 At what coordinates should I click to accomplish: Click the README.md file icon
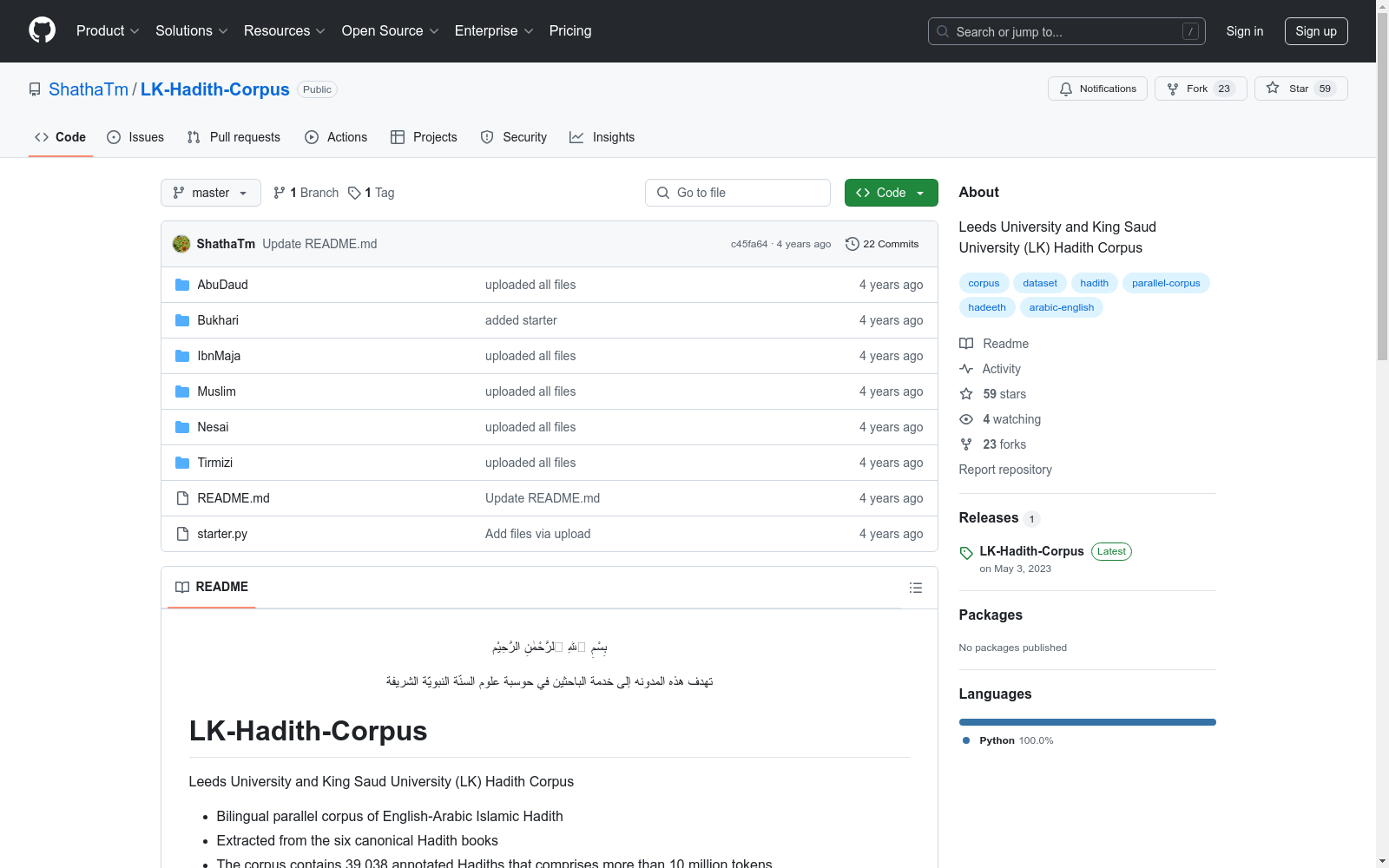pos(182,498)
